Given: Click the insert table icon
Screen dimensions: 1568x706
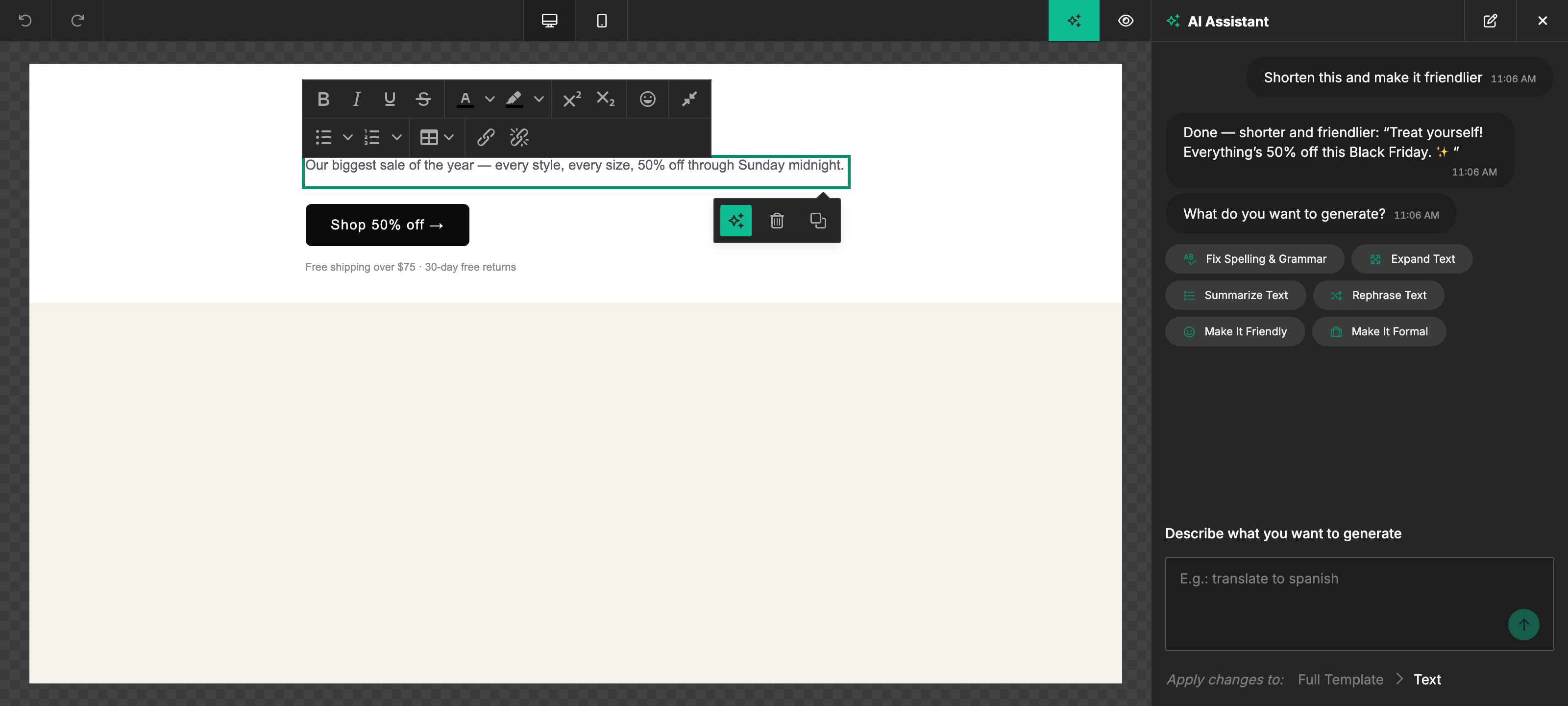Looking at the screenshot, I should (x=429, y=137).
